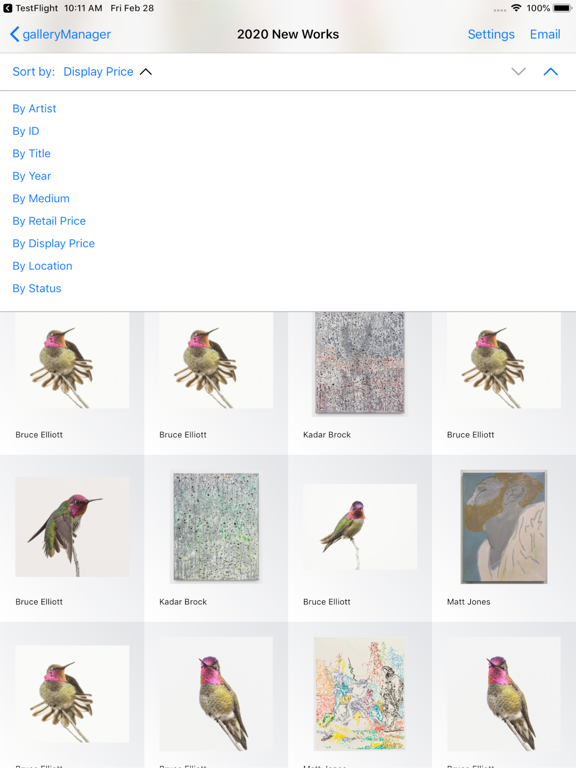Tap the ascending sort arrow icon
This screenshot has height=768, width=576.
coord(551,72)
